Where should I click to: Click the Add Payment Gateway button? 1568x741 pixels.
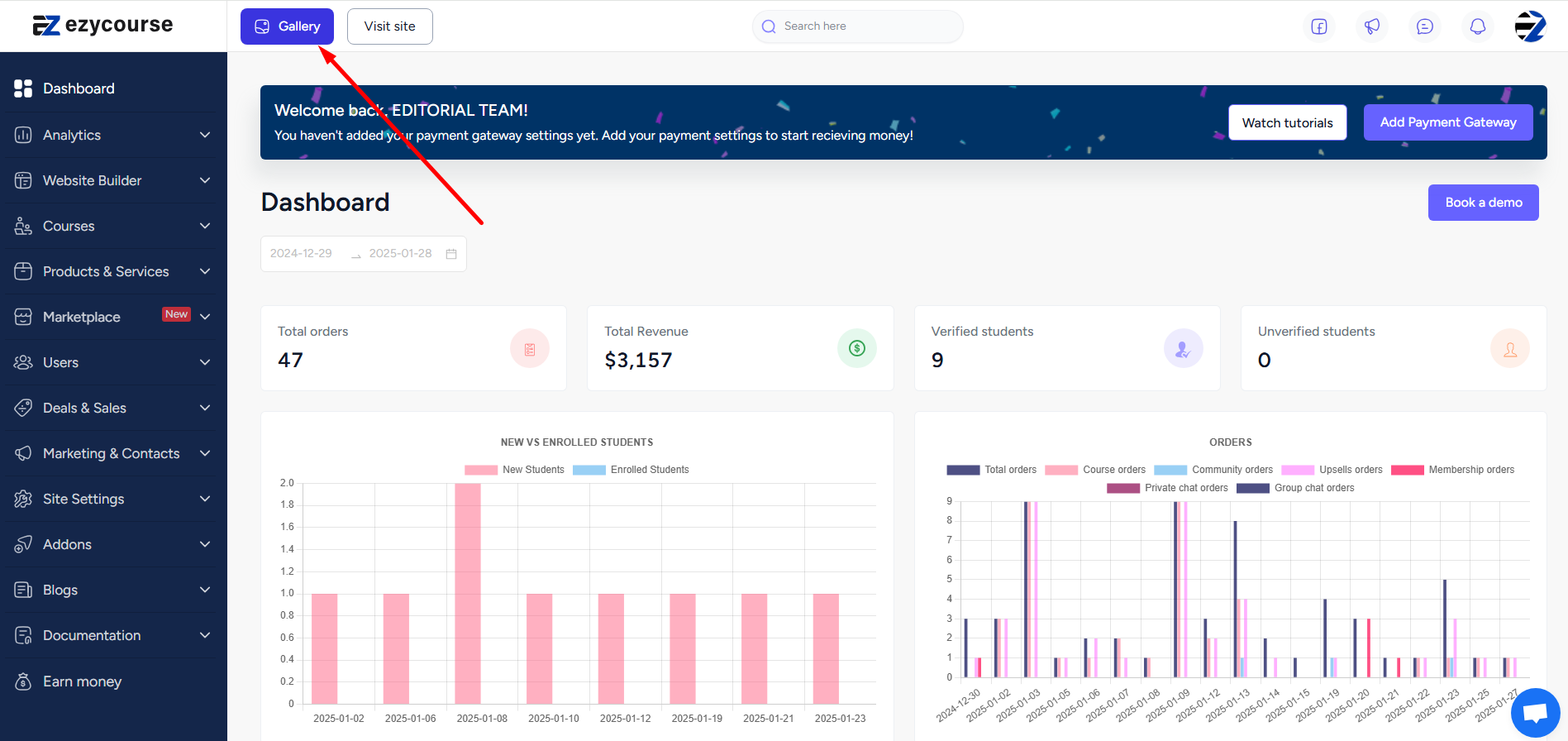click(x=1448, y=122)
